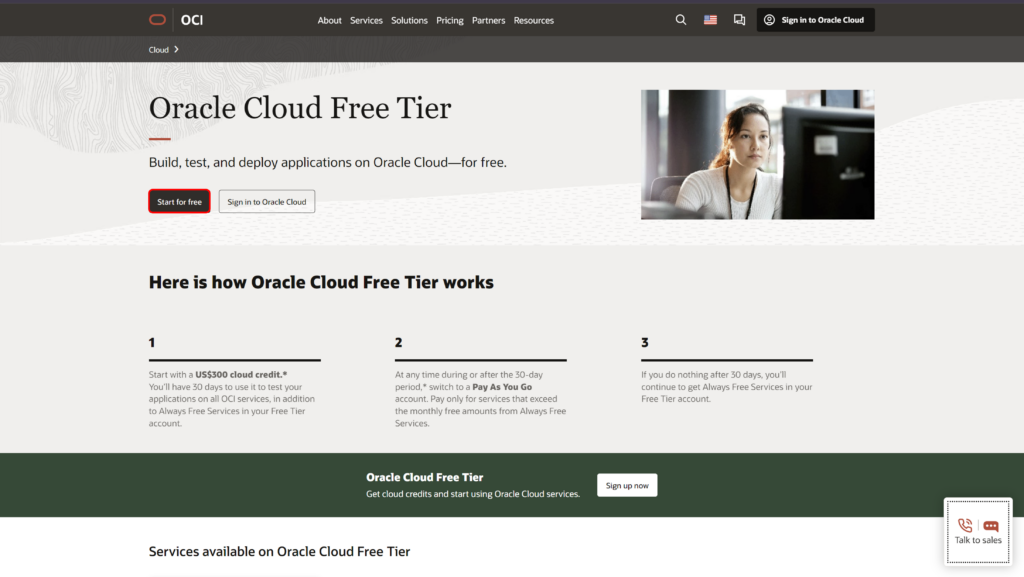Click the Oracle logo icon

(157, 20)
